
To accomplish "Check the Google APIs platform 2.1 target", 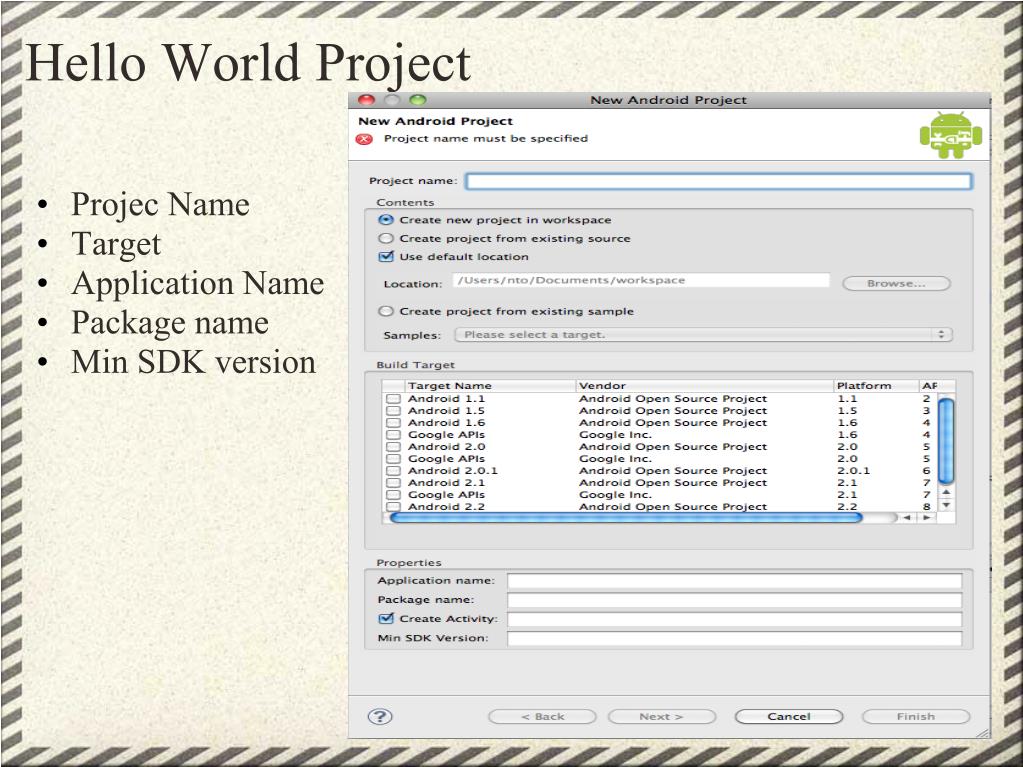I will (393, 495).
